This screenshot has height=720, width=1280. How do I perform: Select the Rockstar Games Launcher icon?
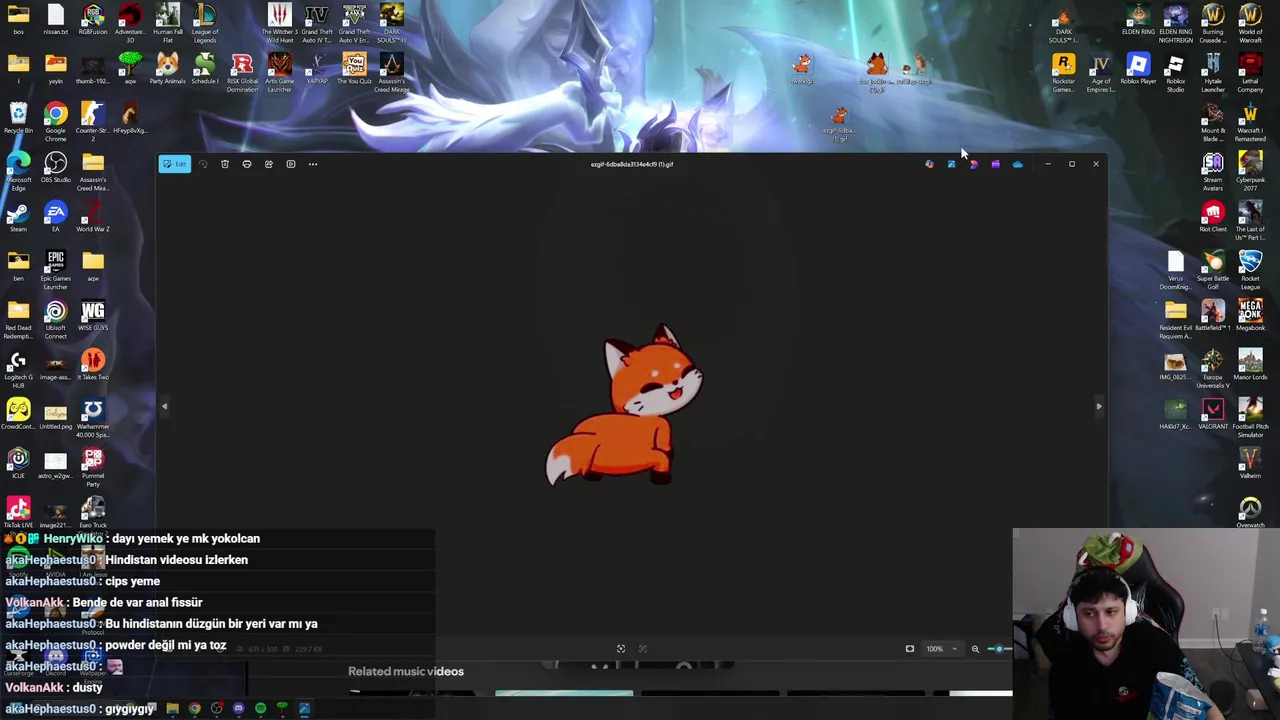coord(1063,73)
